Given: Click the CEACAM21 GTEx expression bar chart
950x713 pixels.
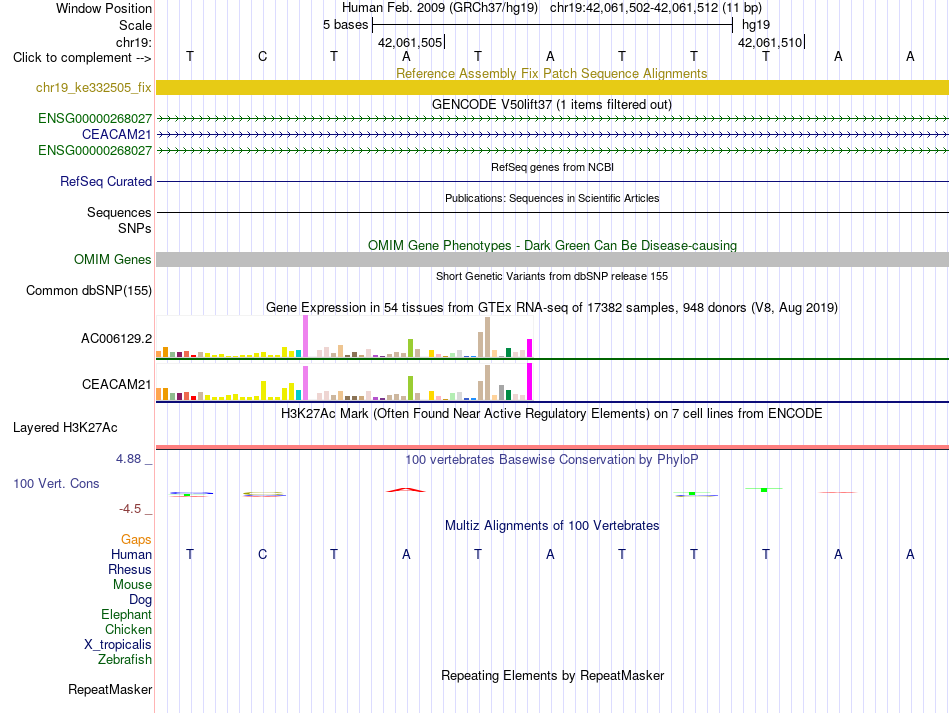Looking at the screenshot, I should click(344, 382).
